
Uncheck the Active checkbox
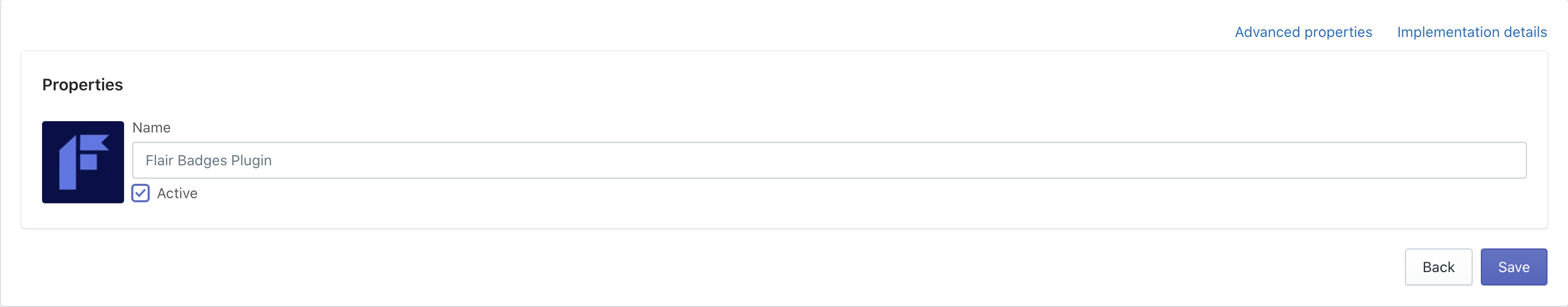(140, 193)
